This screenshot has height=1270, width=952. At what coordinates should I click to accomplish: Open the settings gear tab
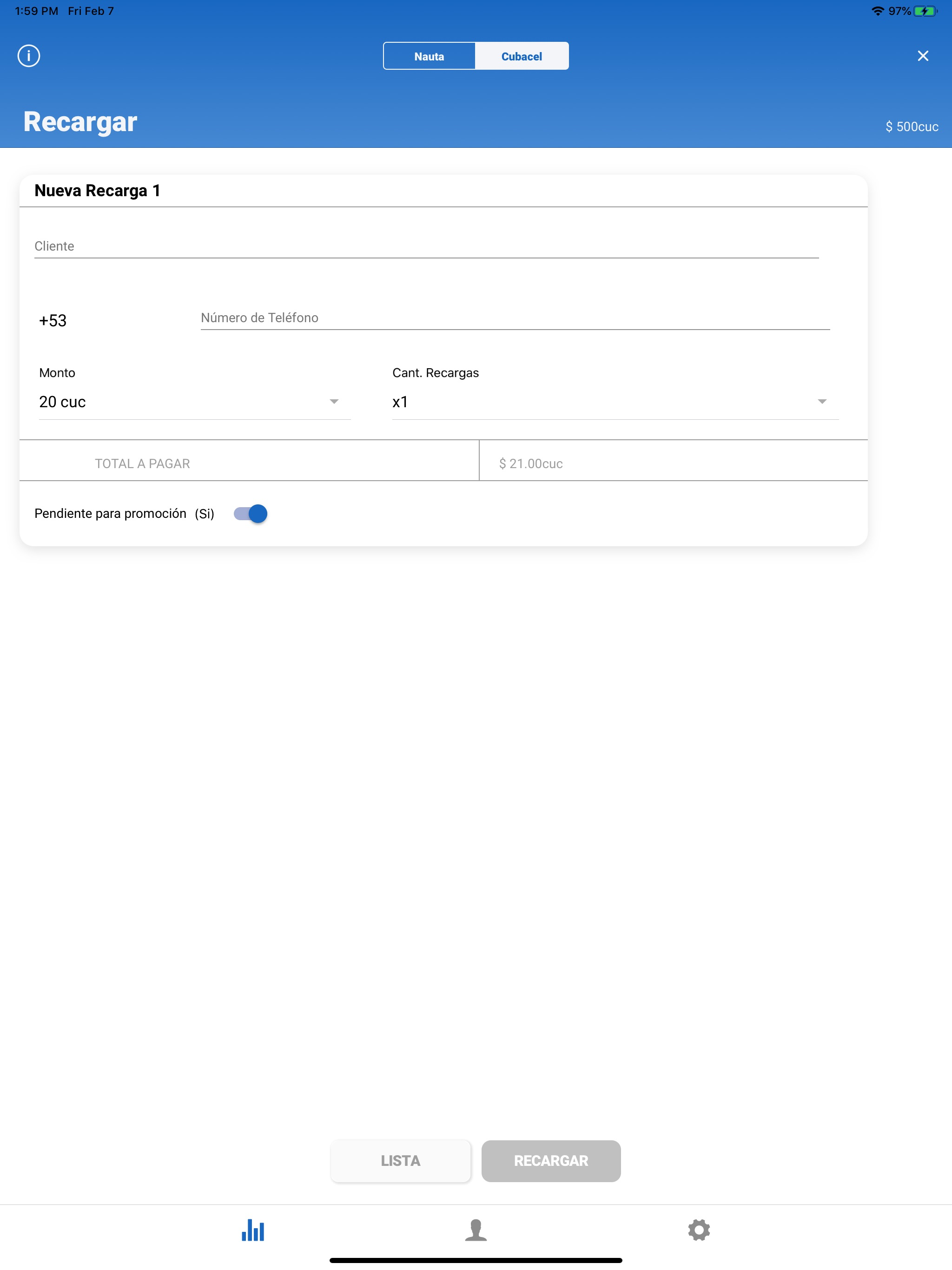(699, 1230)
